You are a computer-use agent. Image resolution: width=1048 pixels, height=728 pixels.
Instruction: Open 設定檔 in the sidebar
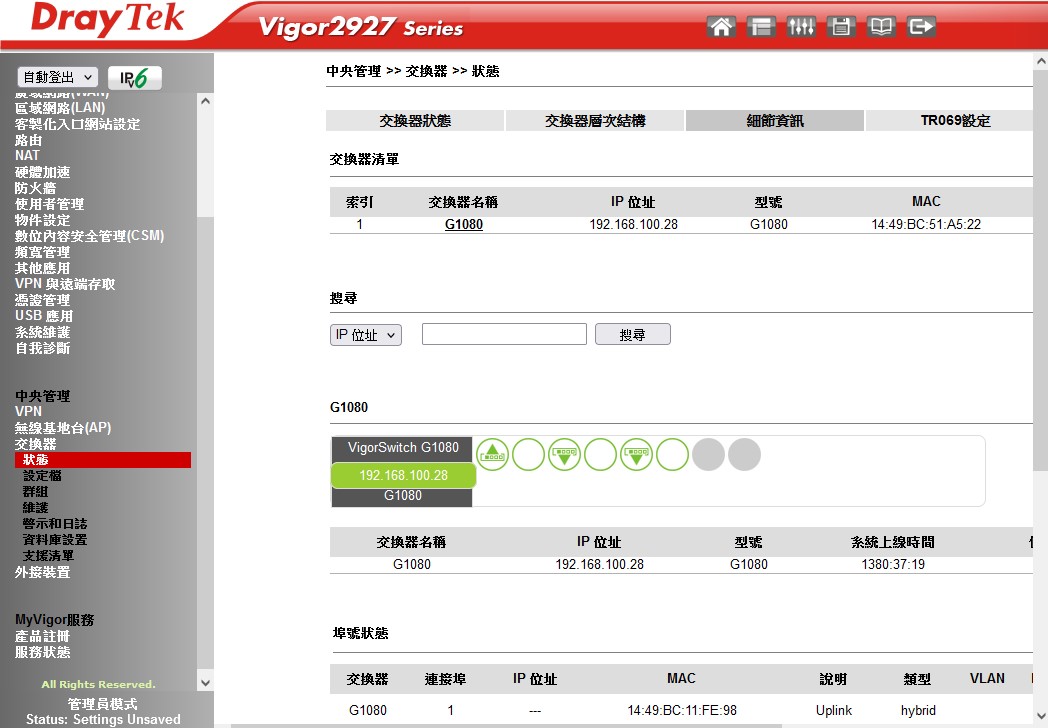(x=43, y=476)
